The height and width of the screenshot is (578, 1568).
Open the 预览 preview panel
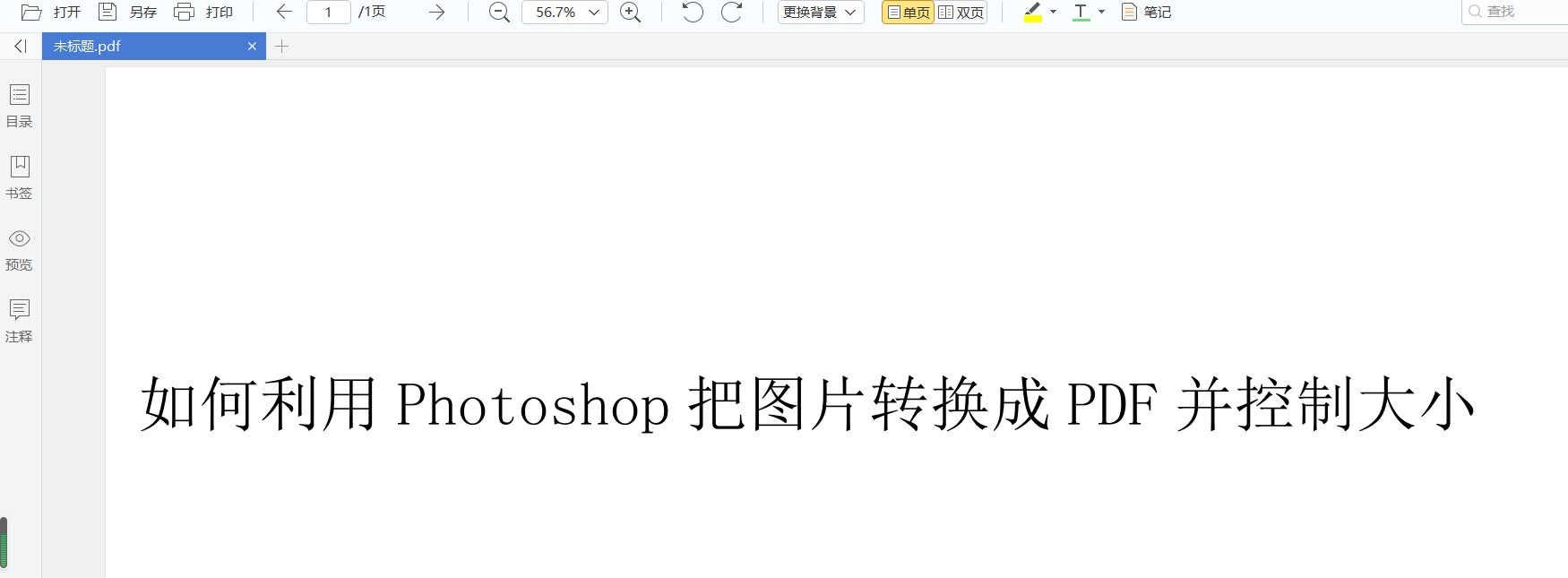coord(20,250)
